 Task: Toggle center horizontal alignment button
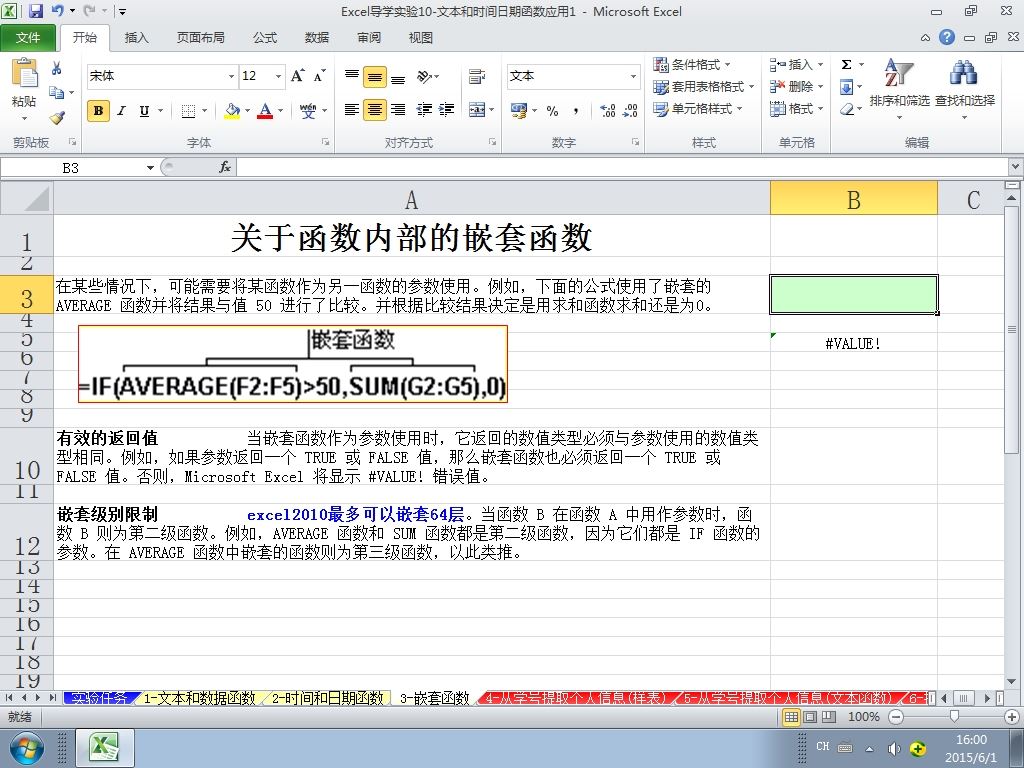click(x=375, y=110)
